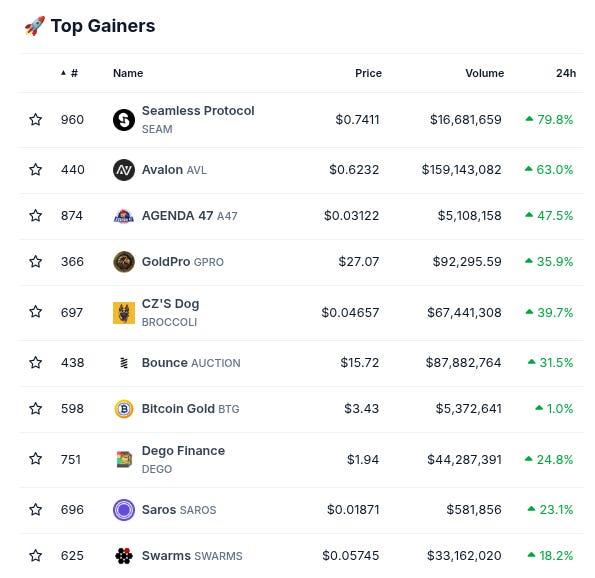The image size is (595, 578).
Task: Favorite Seamless Protocol with the star
Action: 36,120
